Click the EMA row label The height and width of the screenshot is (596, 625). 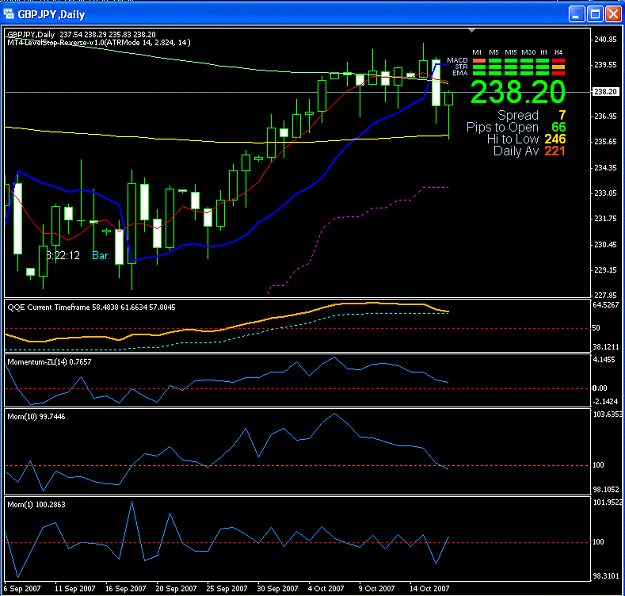coord(460,73)
